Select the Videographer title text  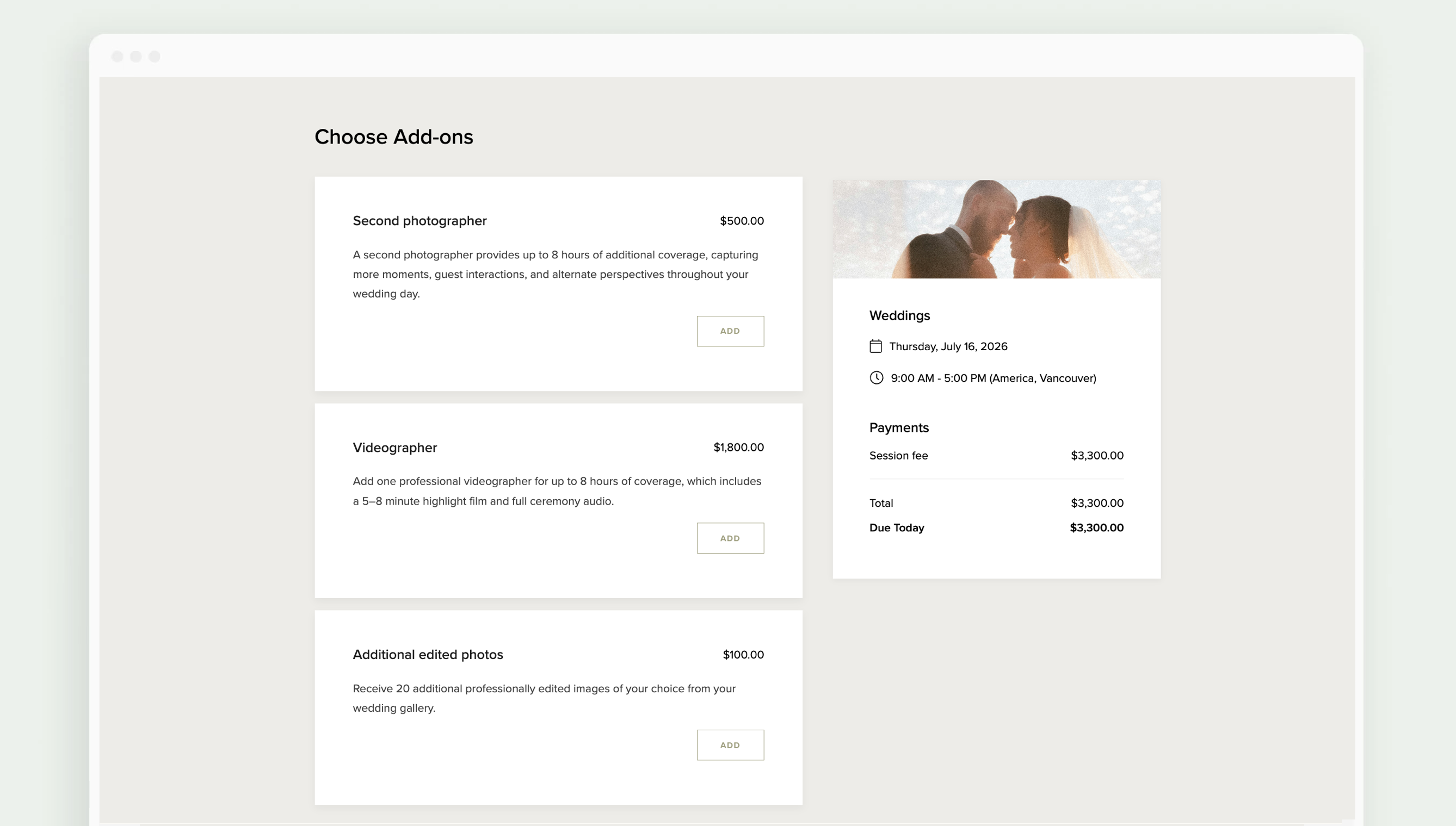(x=395, y=448)
